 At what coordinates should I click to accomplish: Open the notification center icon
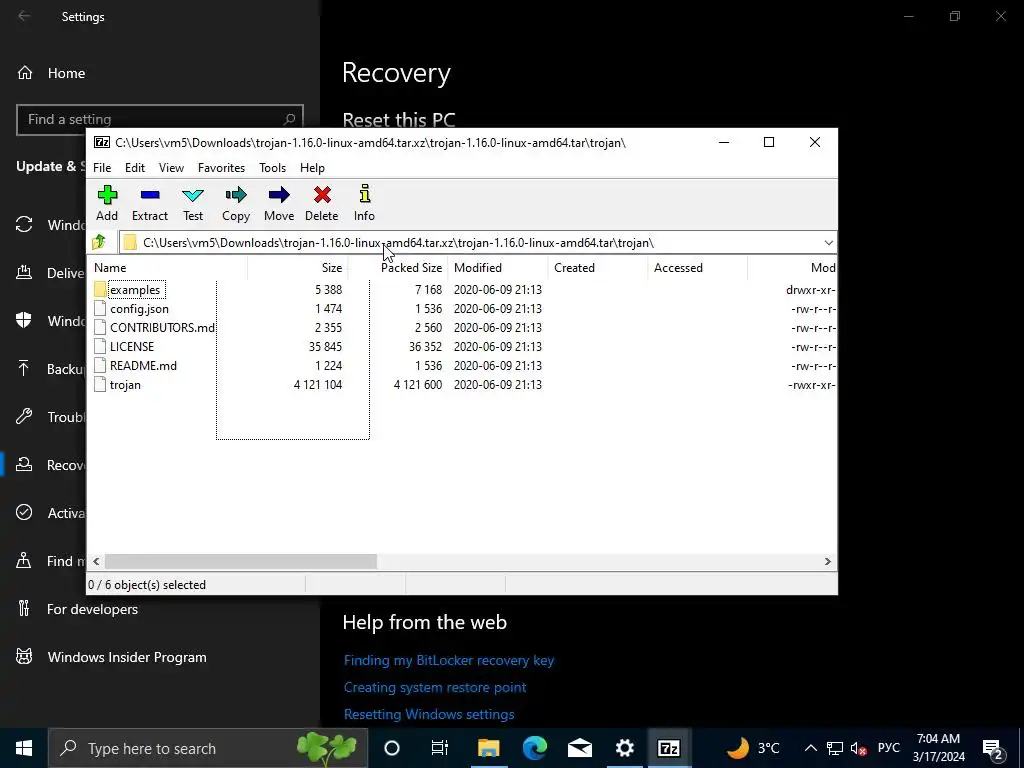point(993,749)
